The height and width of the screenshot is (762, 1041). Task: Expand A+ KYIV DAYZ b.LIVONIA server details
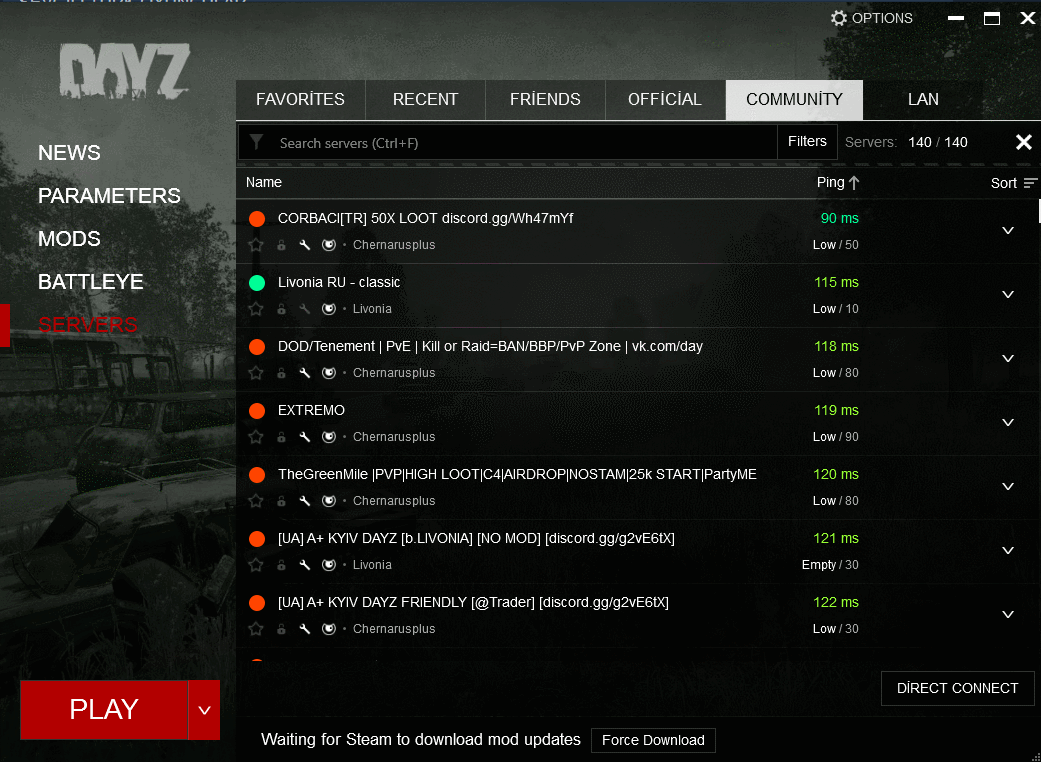coord(1008,550)
